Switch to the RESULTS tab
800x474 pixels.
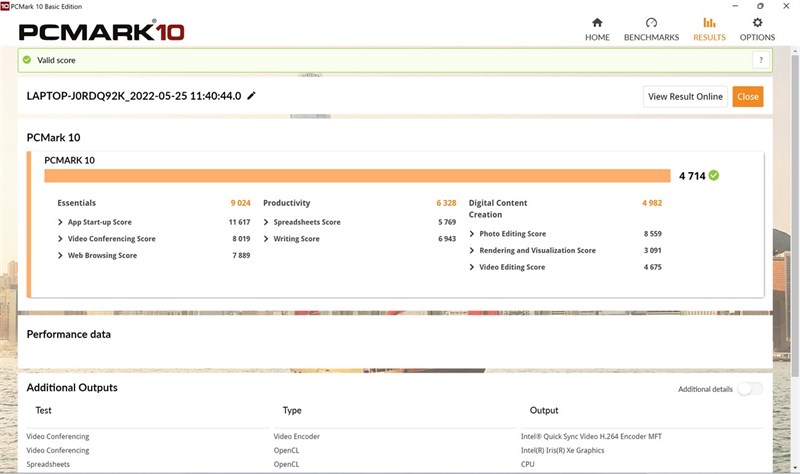tap(709, 30)
